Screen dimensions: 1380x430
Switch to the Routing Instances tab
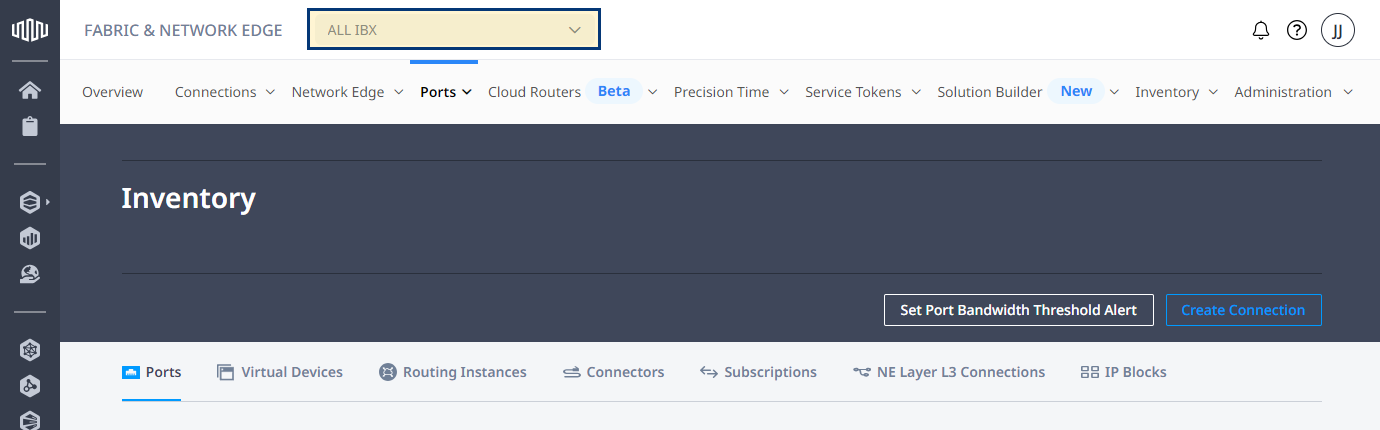pos(453,372)
